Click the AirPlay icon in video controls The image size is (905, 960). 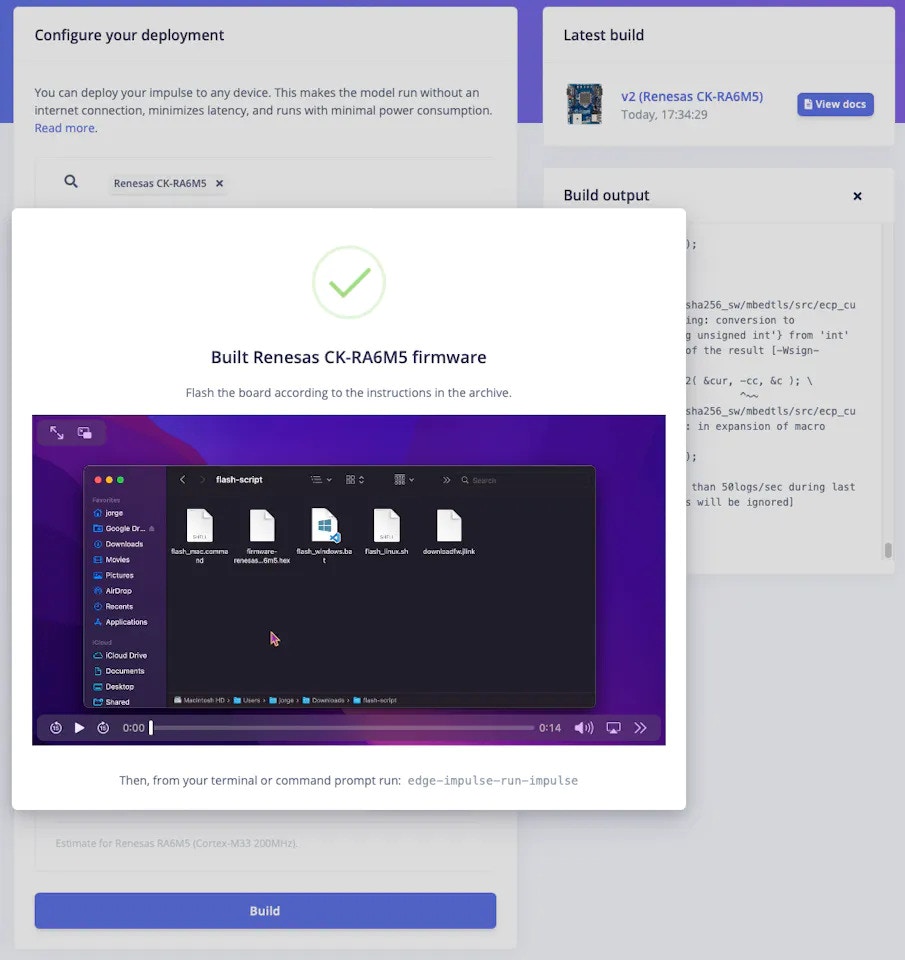[613, 727]
